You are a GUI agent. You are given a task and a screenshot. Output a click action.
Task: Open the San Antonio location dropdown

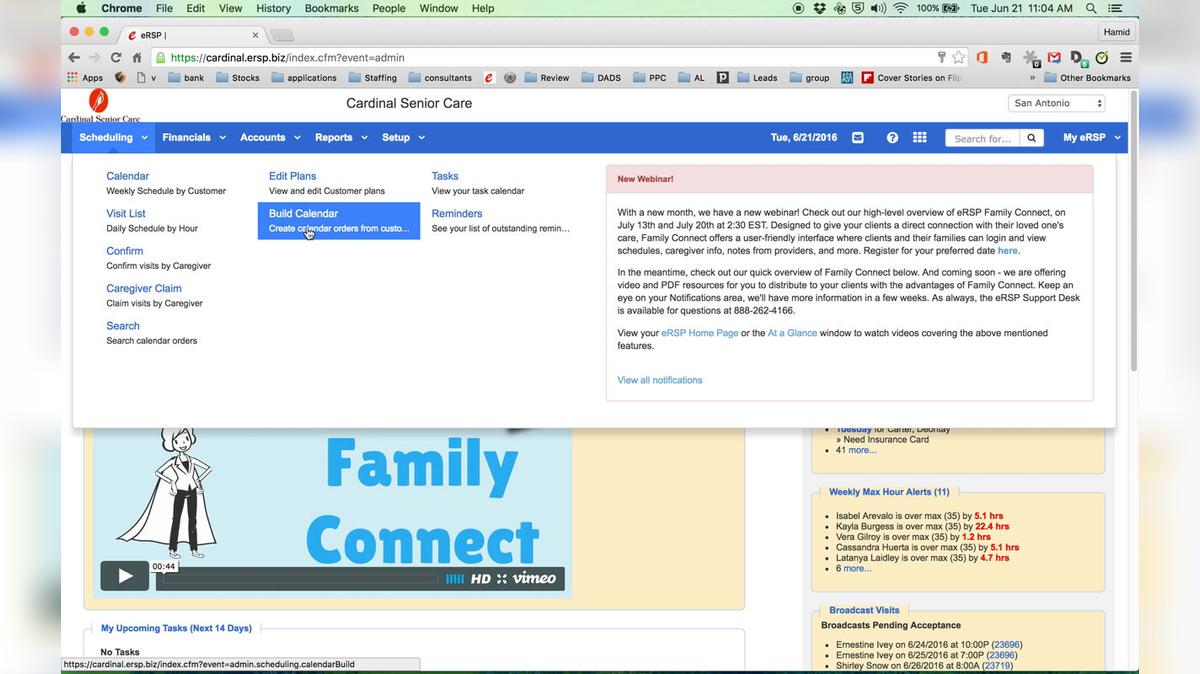pyautogui.click(x=1055, y=102)
